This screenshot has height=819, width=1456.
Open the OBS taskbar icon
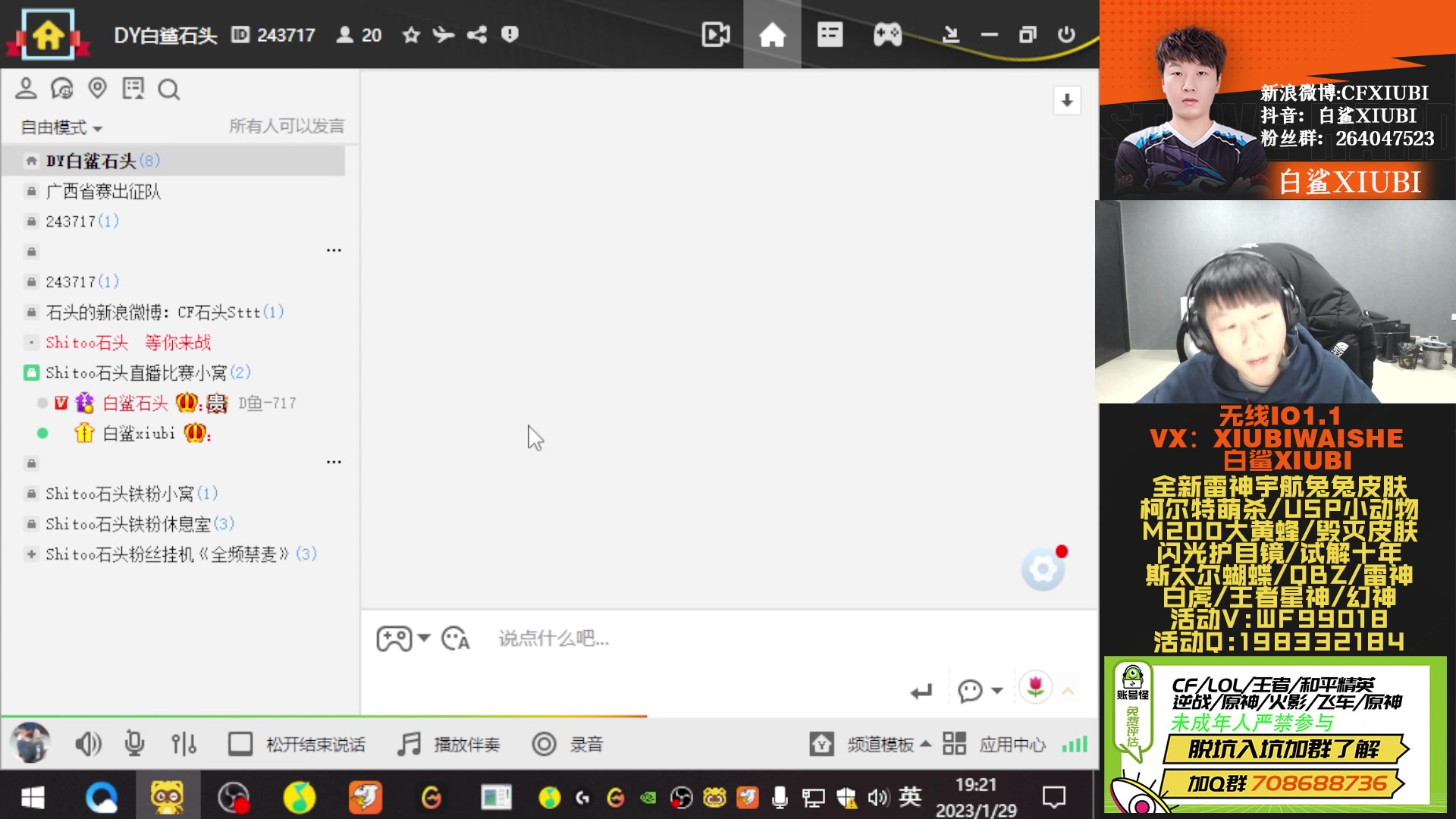(234, 797)
